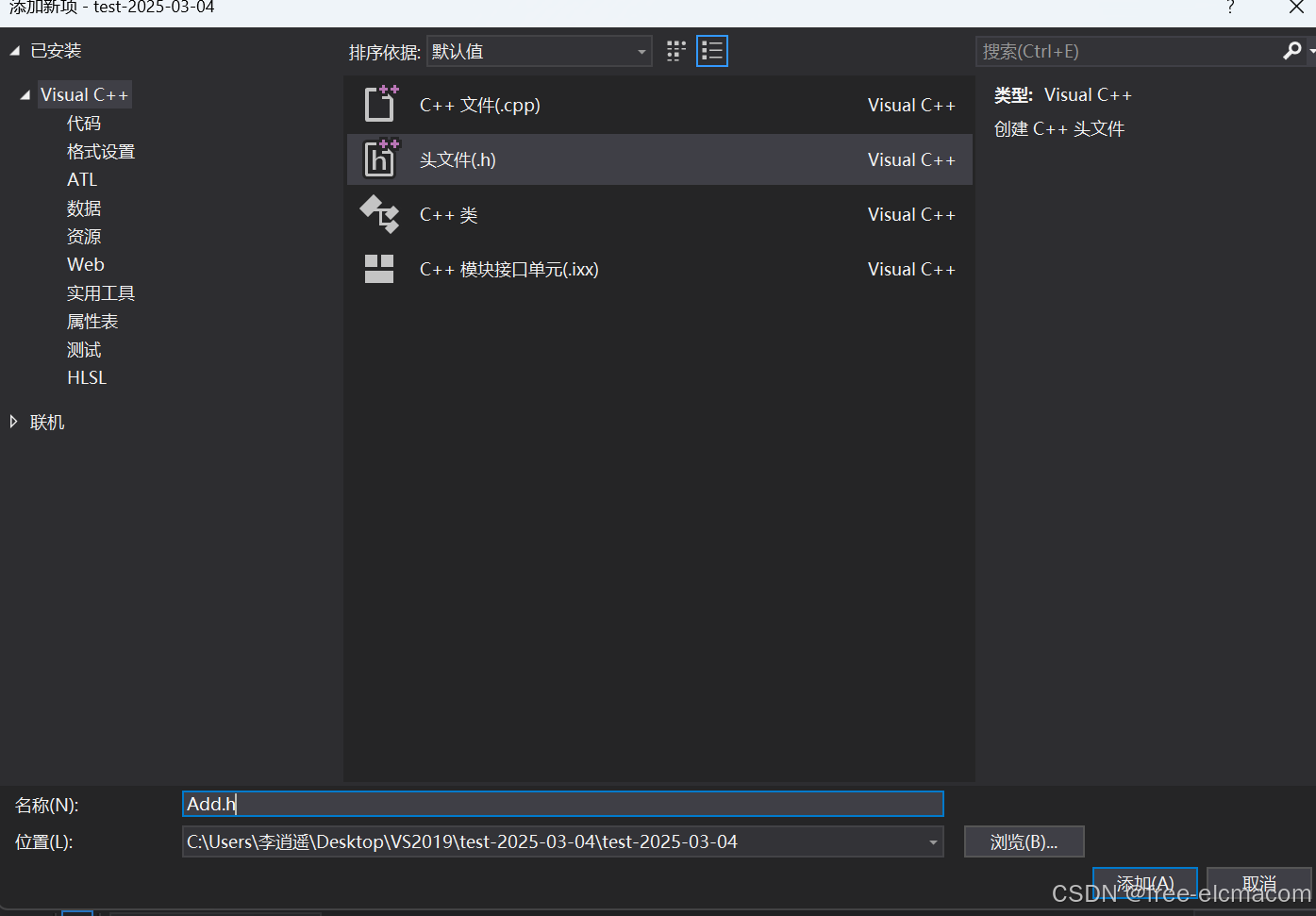The width and height of the screenshot is (1316, 916).
Task: Select the 代码 category
Action: pos(83,123)
